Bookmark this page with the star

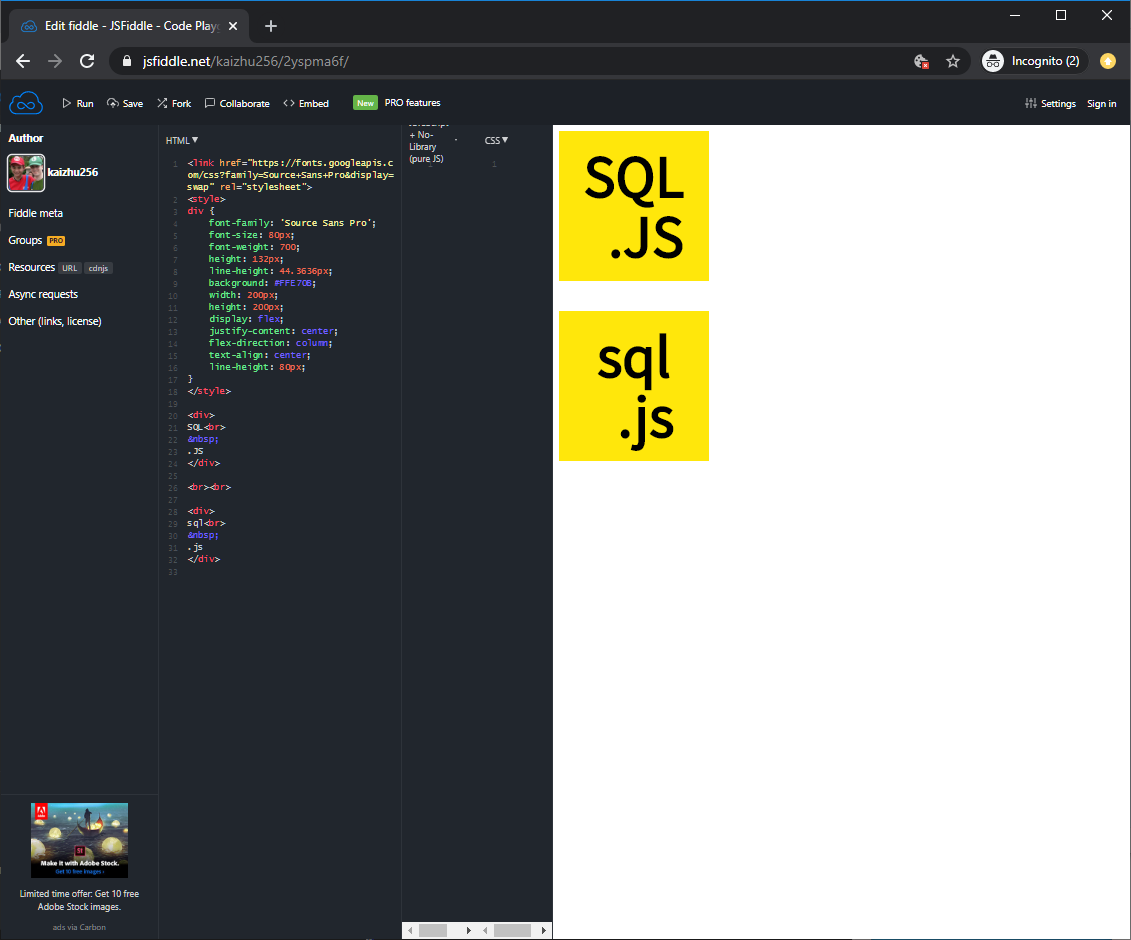pyautogui.click(x=953, y=61)
